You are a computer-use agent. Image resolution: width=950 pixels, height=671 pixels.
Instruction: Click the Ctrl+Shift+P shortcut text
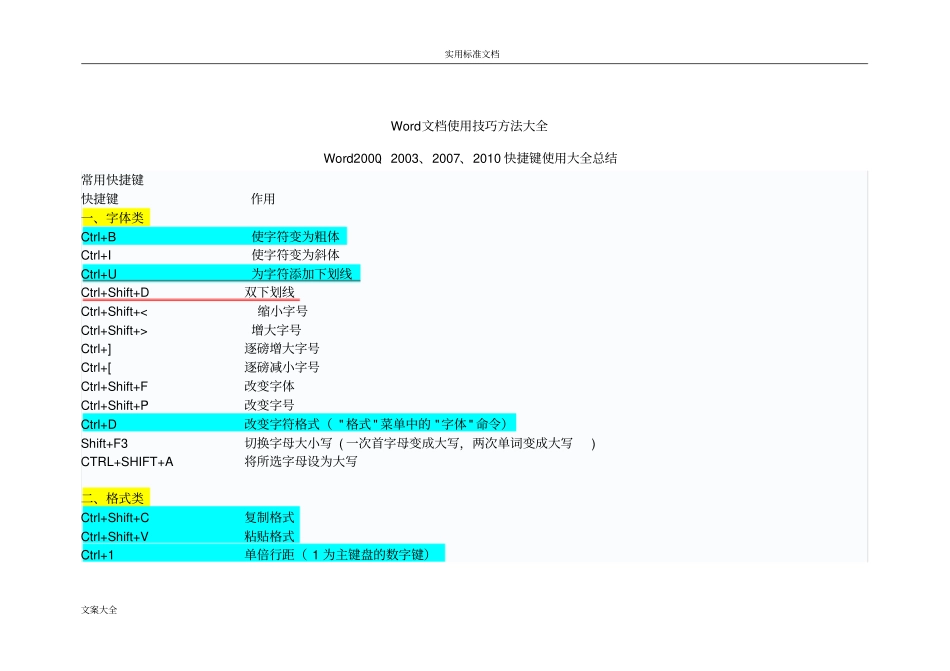click(115, 405)
